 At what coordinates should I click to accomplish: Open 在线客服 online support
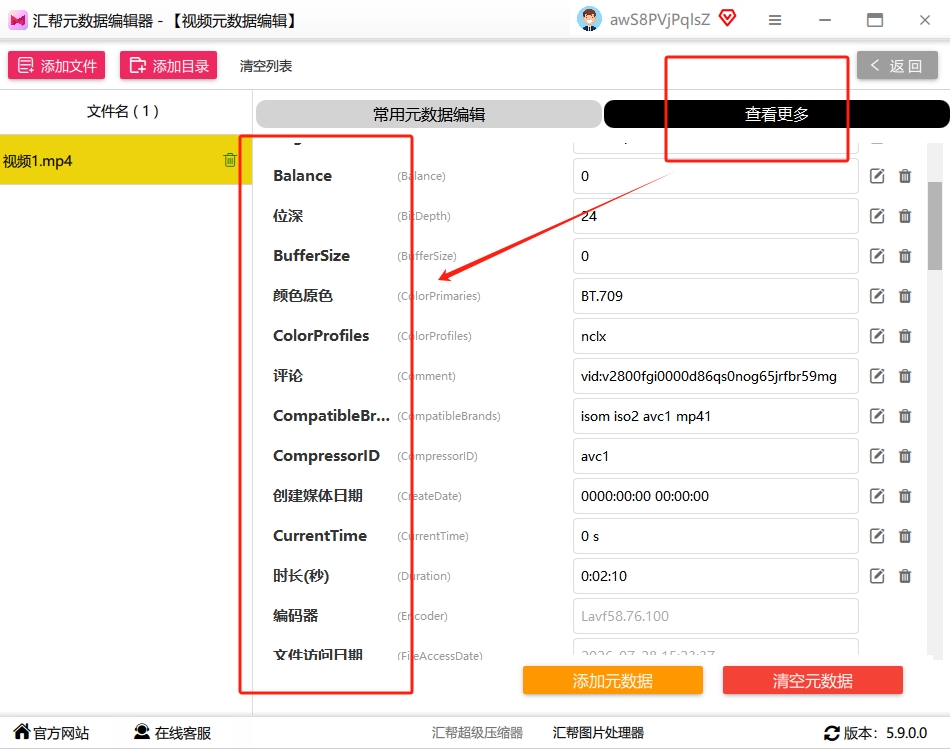(173, 733)
